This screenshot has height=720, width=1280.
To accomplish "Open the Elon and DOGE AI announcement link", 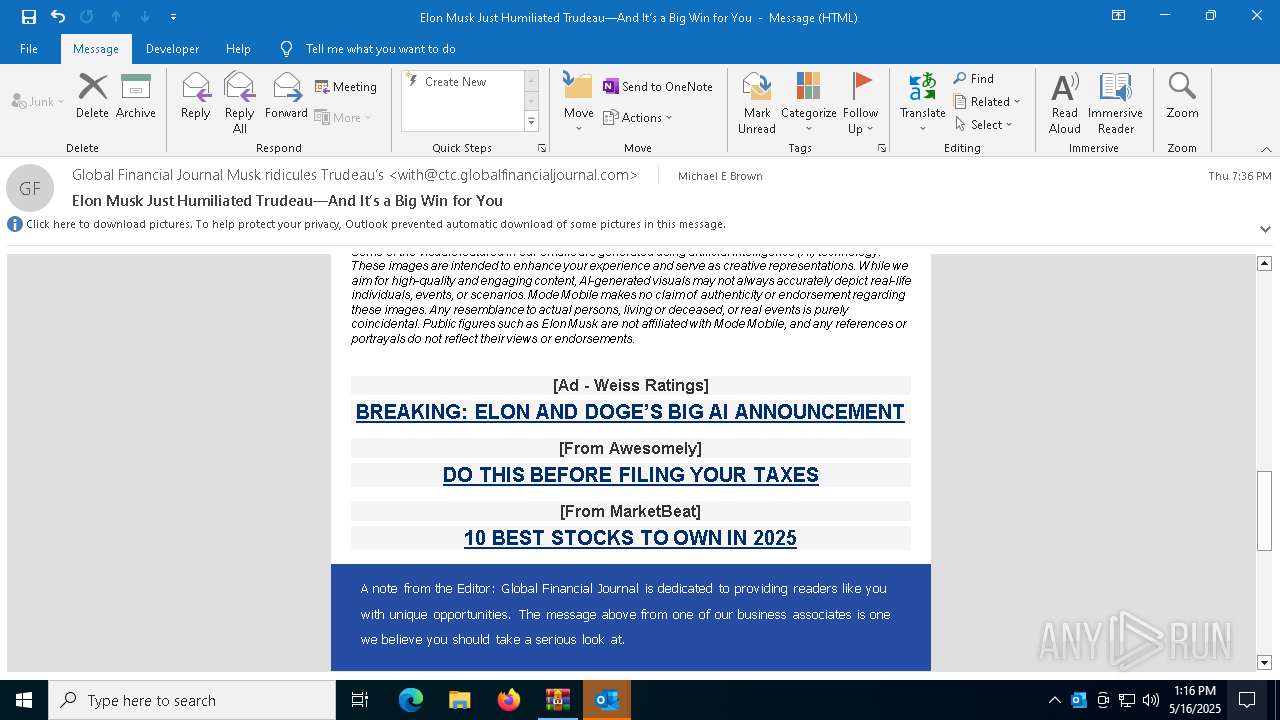I will [x=630, y=412].
